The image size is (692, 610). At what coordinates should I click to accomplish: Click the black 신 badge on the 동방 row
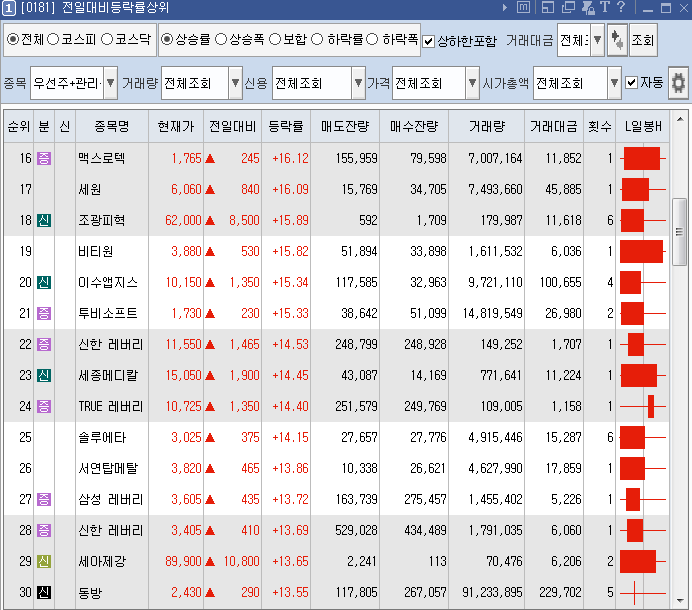coord(44,592)
